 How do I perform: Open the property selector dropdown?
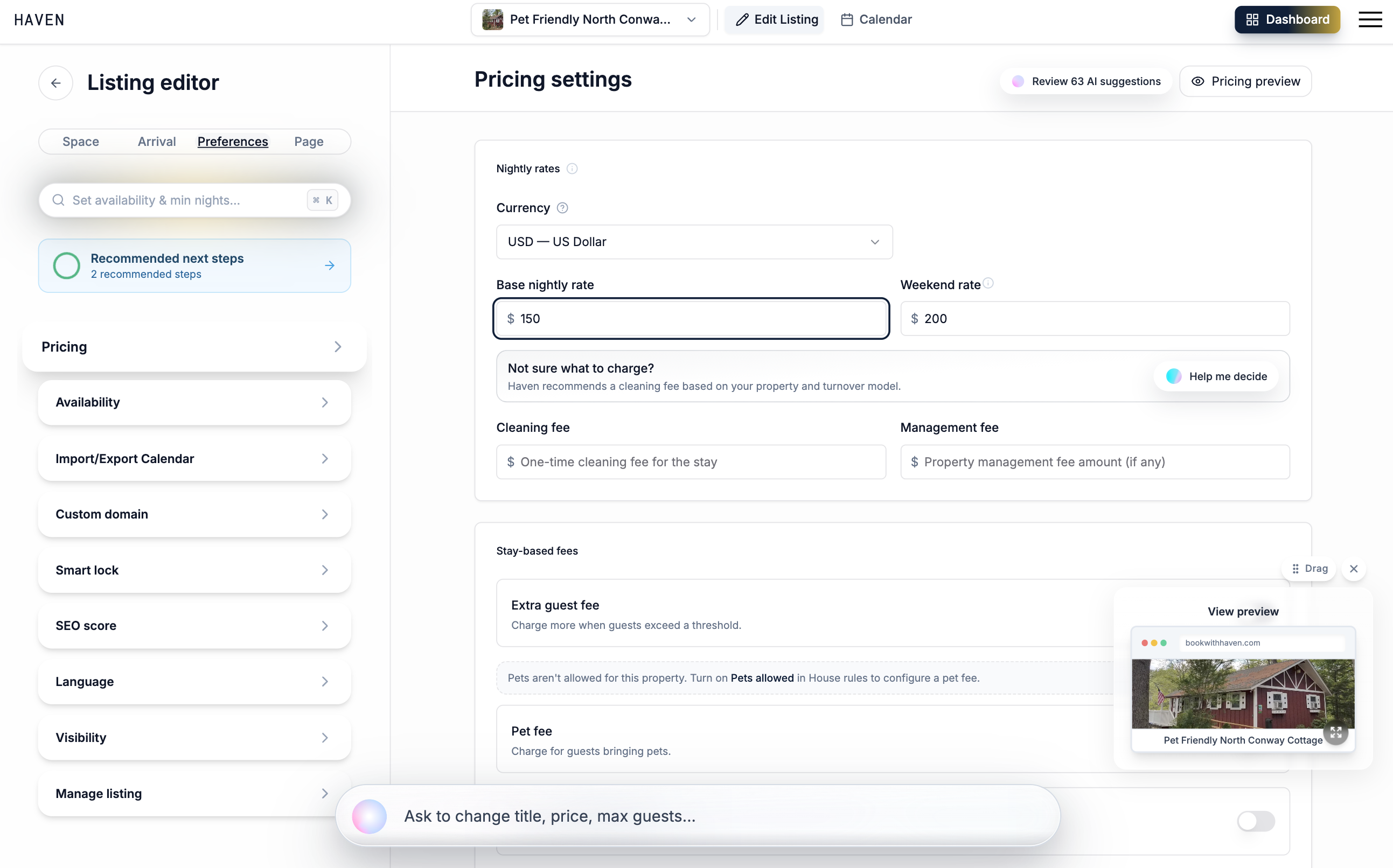pyautogui.click(x=590, y=19)
